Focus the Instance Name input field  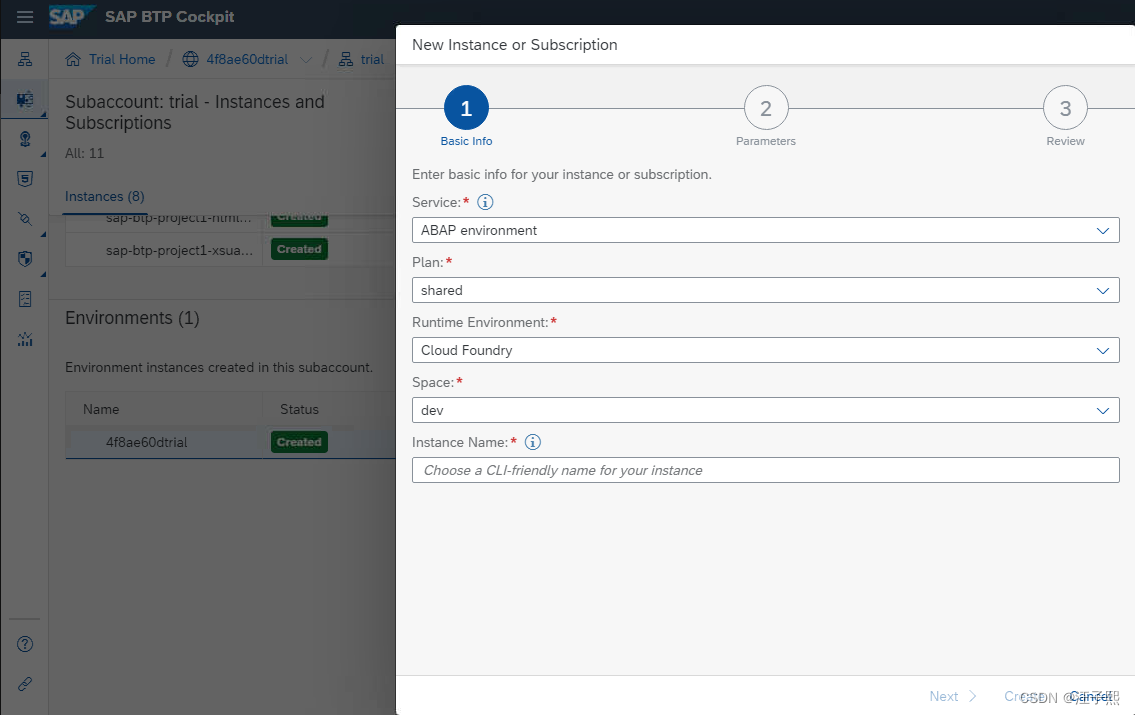point(765,470)
